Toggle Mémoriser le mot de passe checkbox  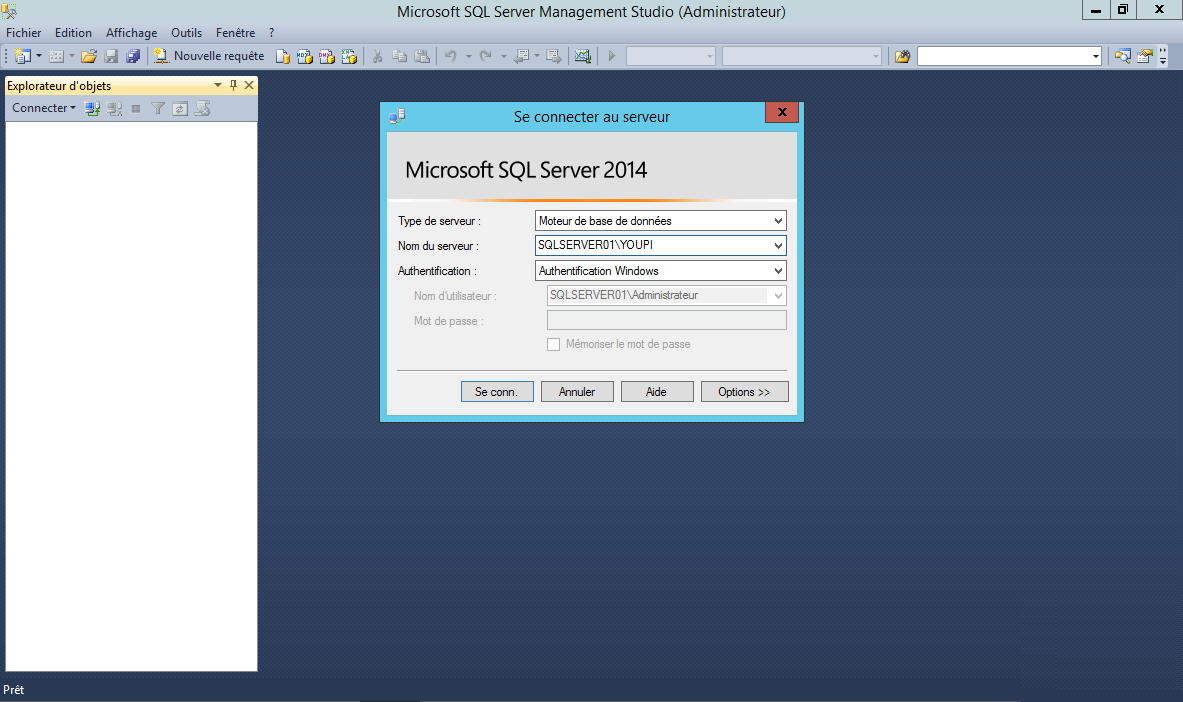(x=553, y=344)
